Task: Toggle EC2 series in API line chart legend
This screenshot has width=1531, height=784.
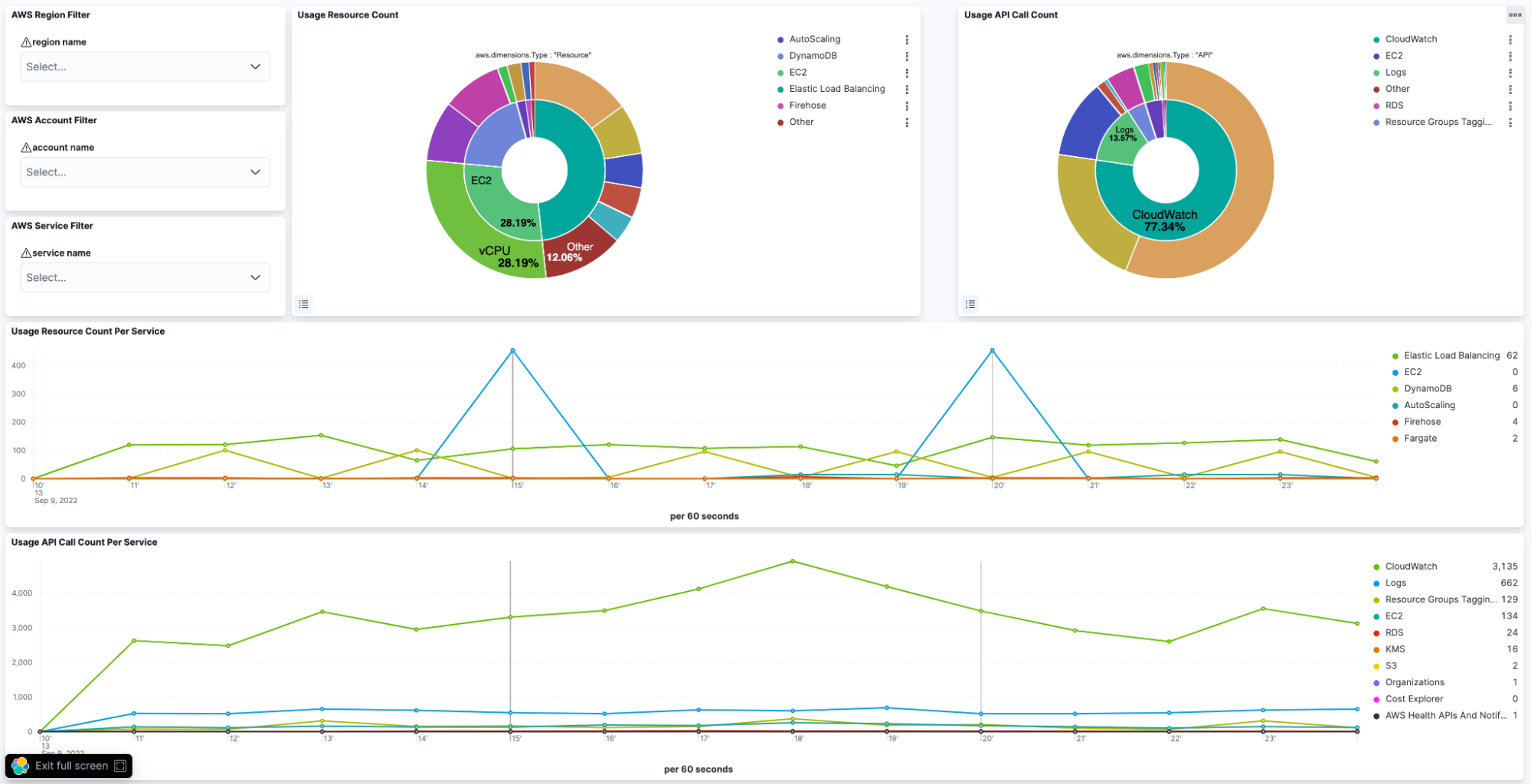Action: [x=1393, y=616]
